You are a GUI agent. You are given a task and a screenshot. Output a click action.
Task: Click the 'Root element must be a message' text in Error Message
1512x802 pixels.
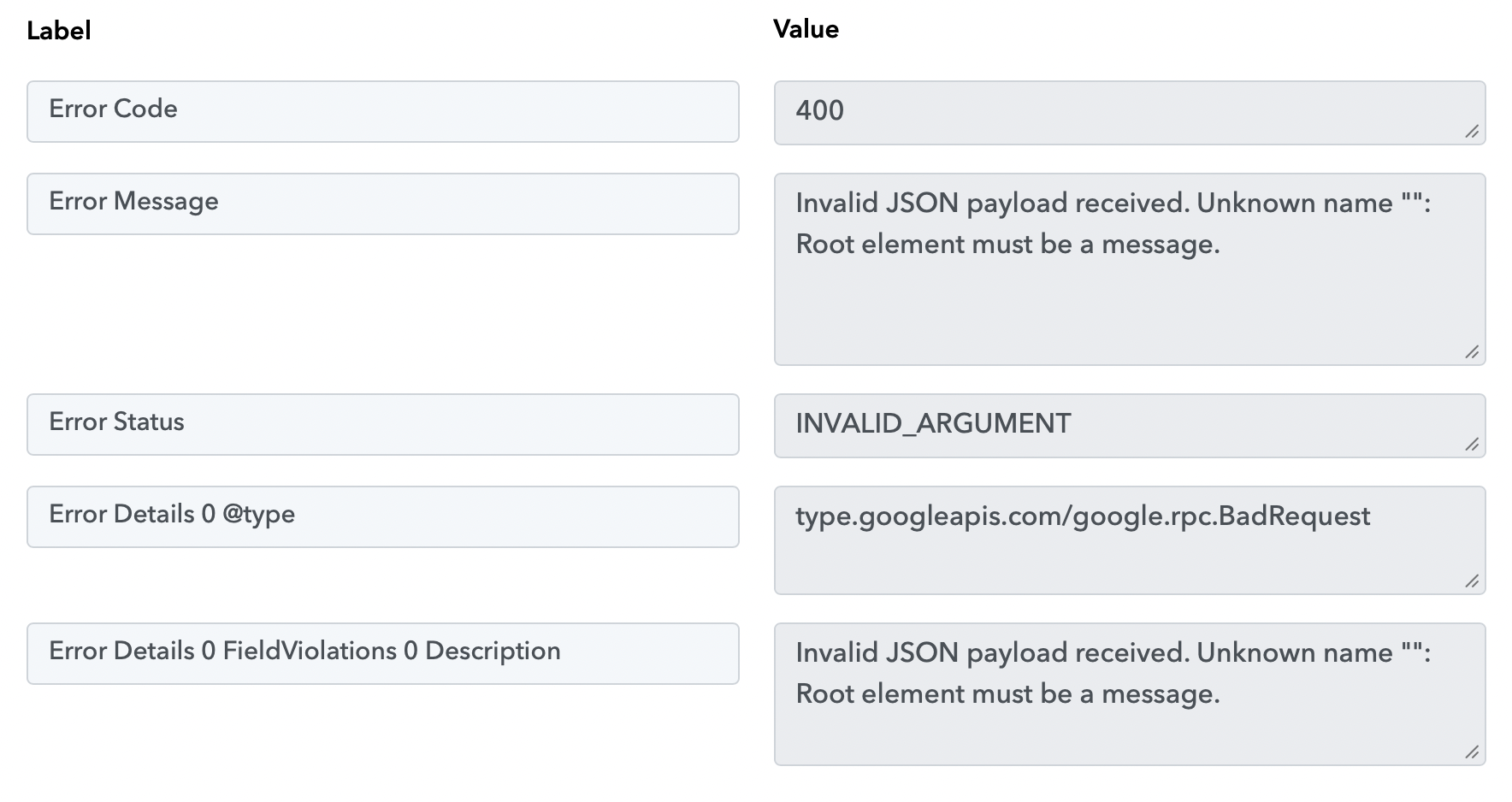pos(1007,245)
